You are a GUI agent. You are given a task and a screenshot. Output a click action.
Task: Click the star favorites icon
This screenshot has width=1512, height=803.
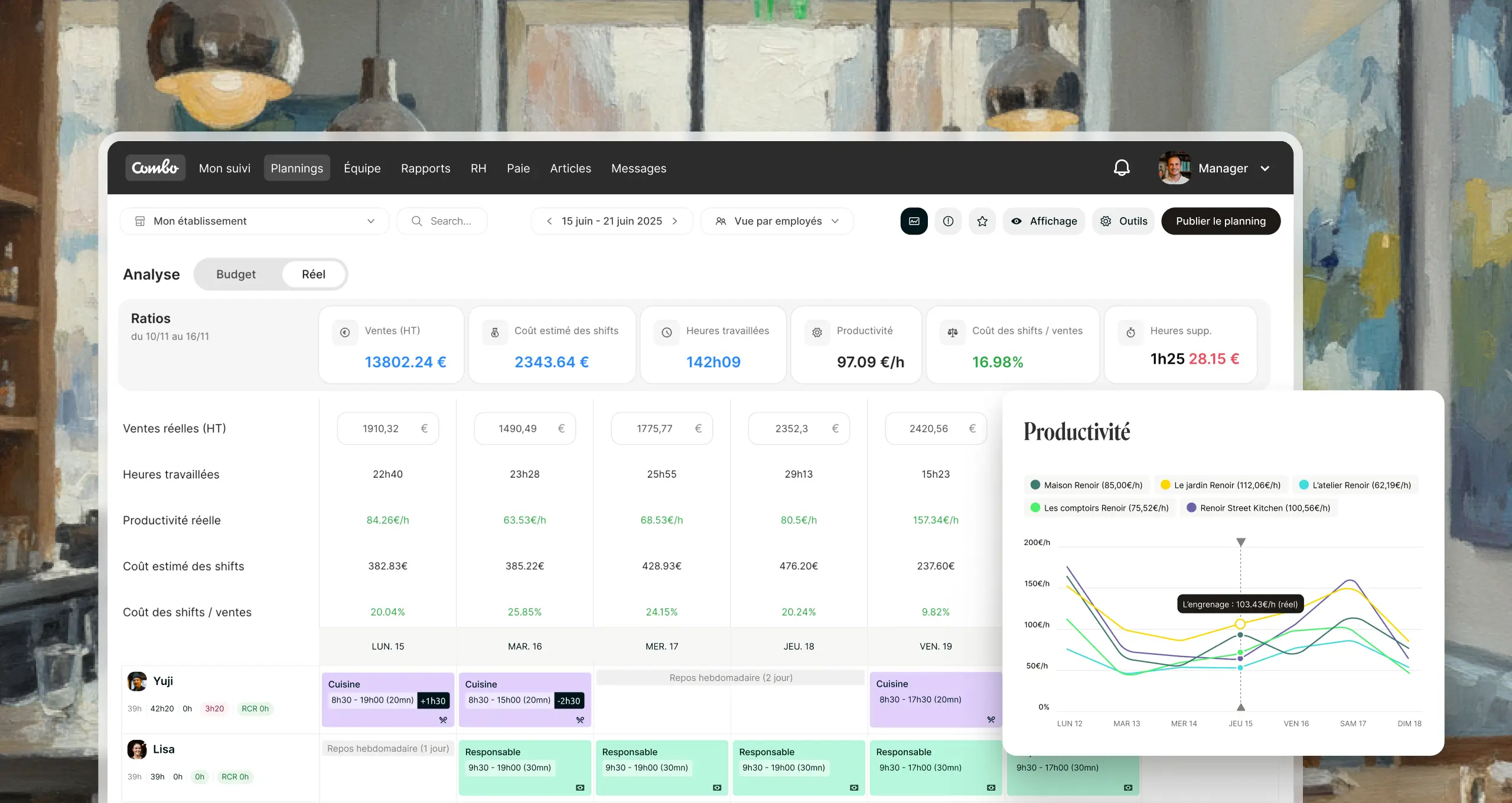point(982,221)
